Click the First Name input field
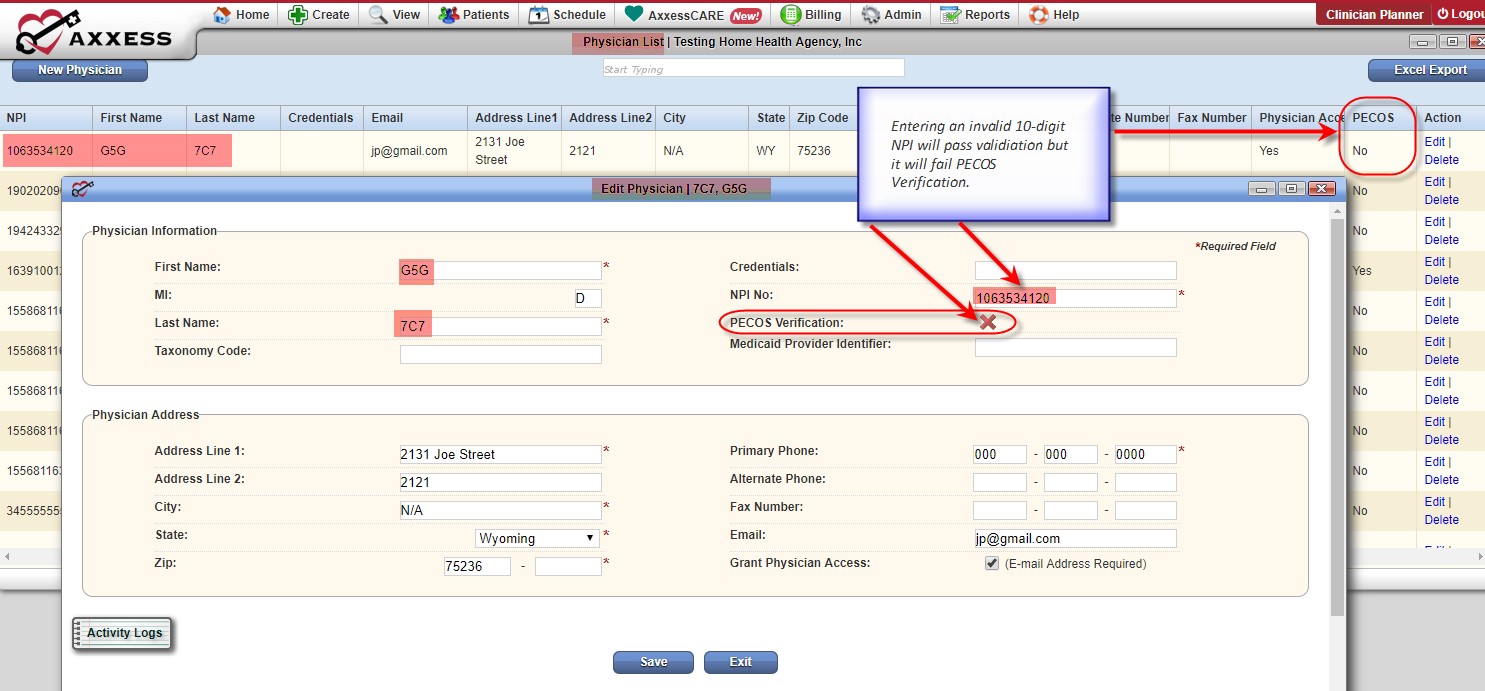This screenshot has width=1485, height=691. tap(500, 270)
